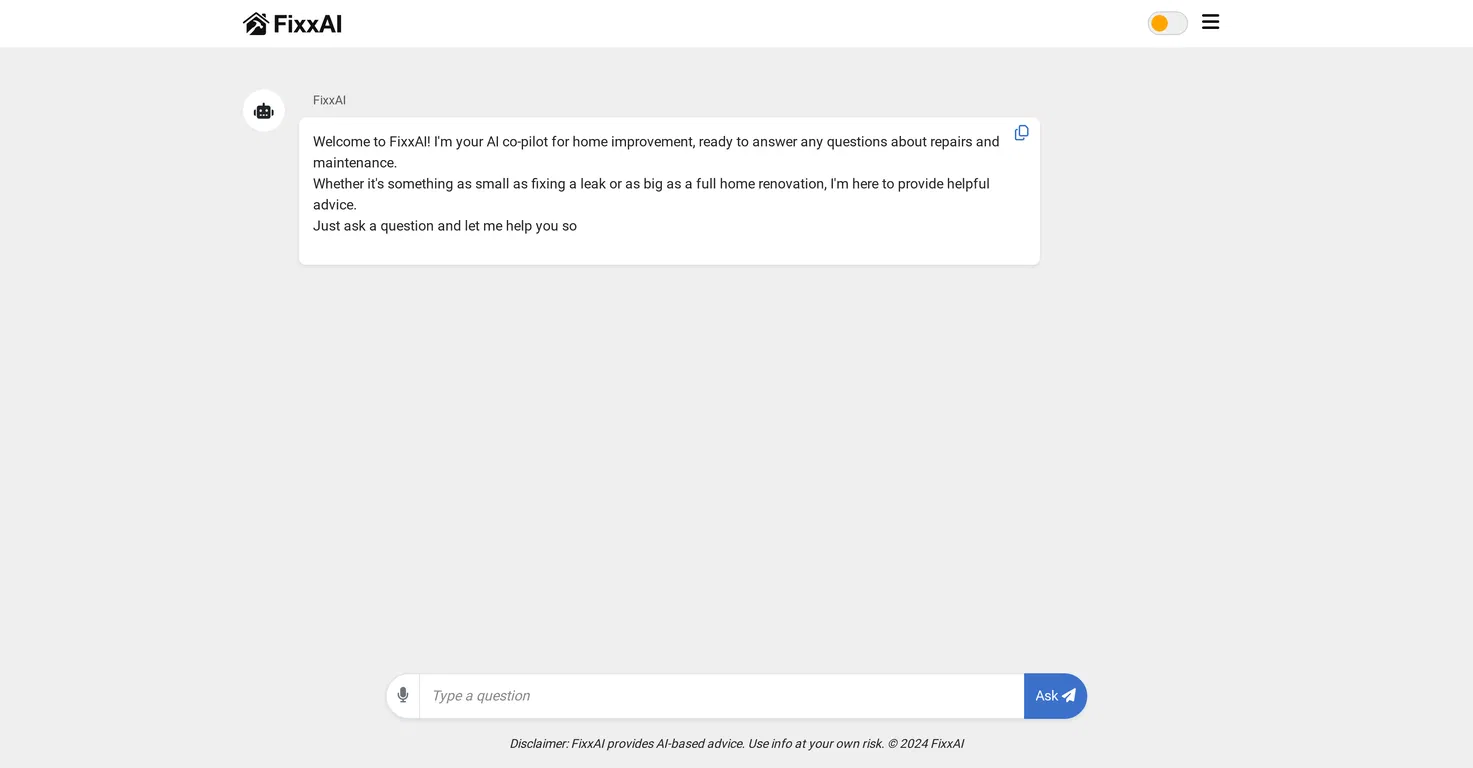Click the Ask button label
Viewport: 1473px width, 768px height.
coord(1046,696)
